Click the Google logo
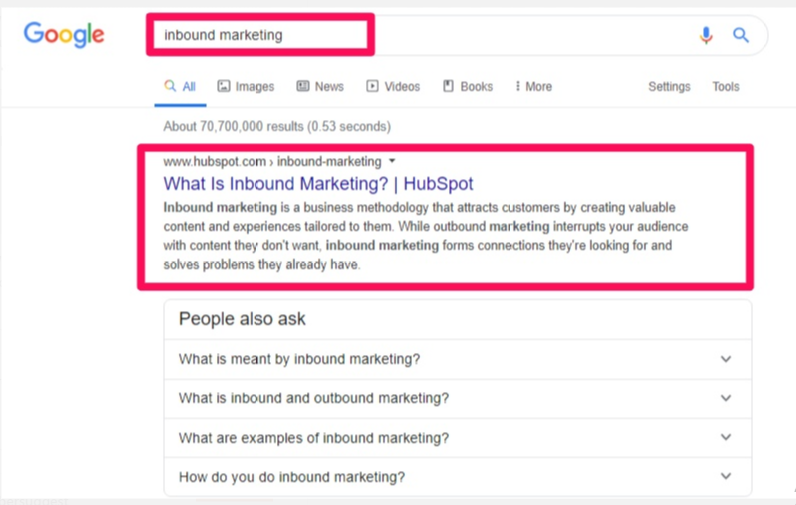Image resolution: width=796 pixels, height=505 pixels. pyautogui.click(x=64, y=35)
